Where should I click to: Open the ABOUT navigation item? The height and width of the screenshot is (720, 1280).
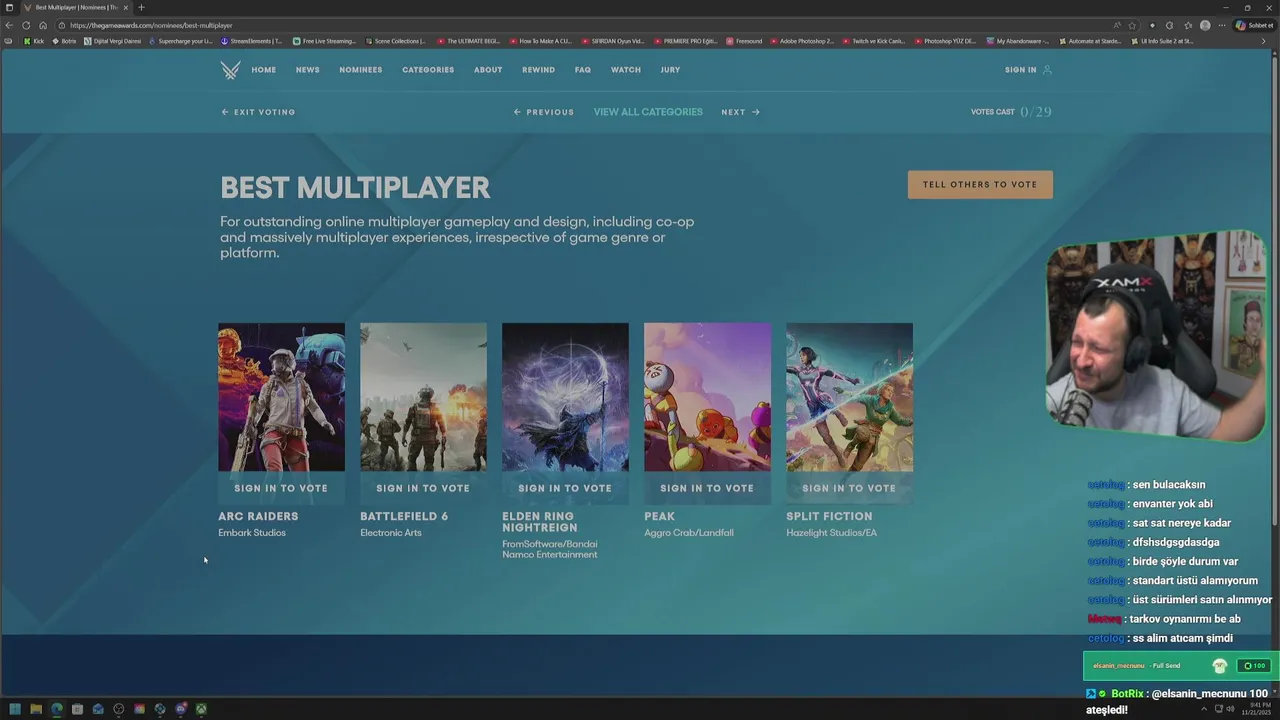(488, 70)
